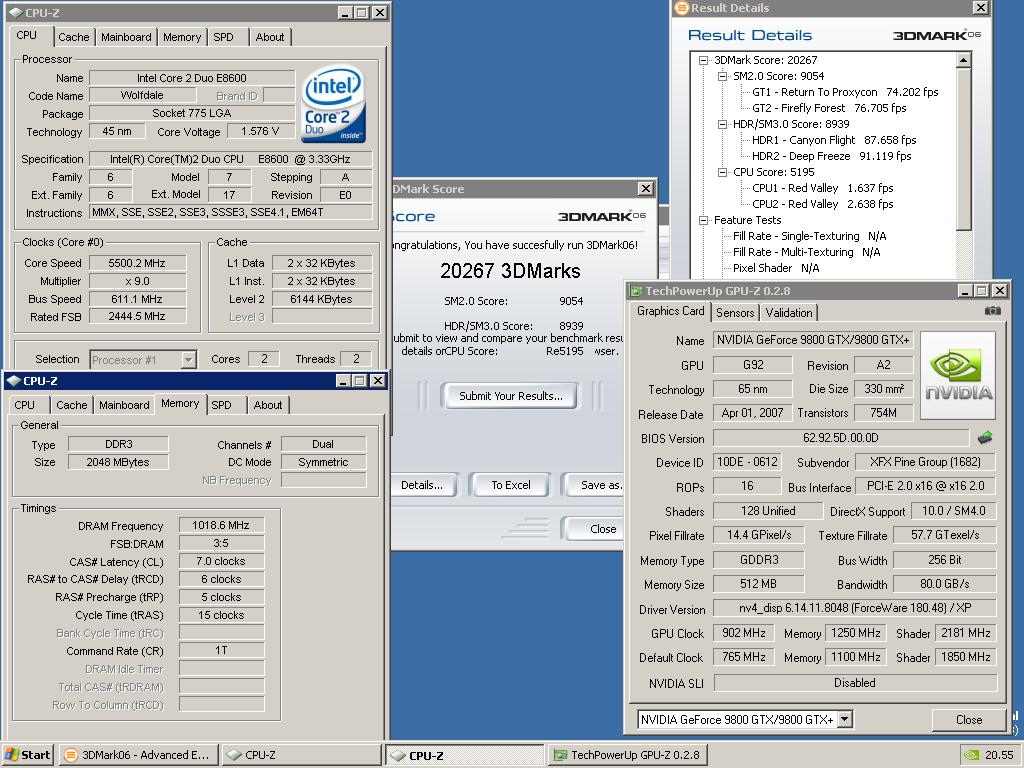Image resolution: width=1024 pixels, height=768 pixels.
Task: Open the Validation tab in GPU-Z
Action: [789, 313]
